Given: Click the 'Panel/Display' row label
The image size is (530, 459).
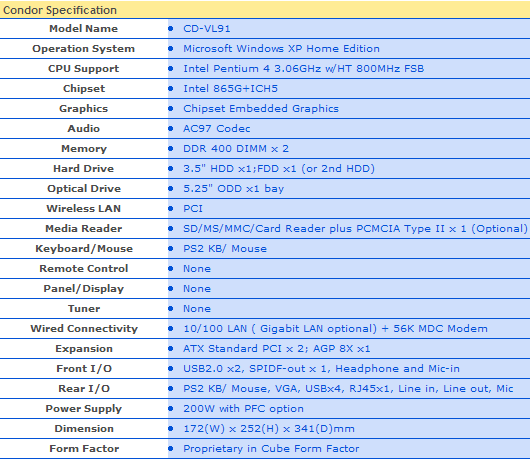Looking at the screenshot, I should (83, 289).
